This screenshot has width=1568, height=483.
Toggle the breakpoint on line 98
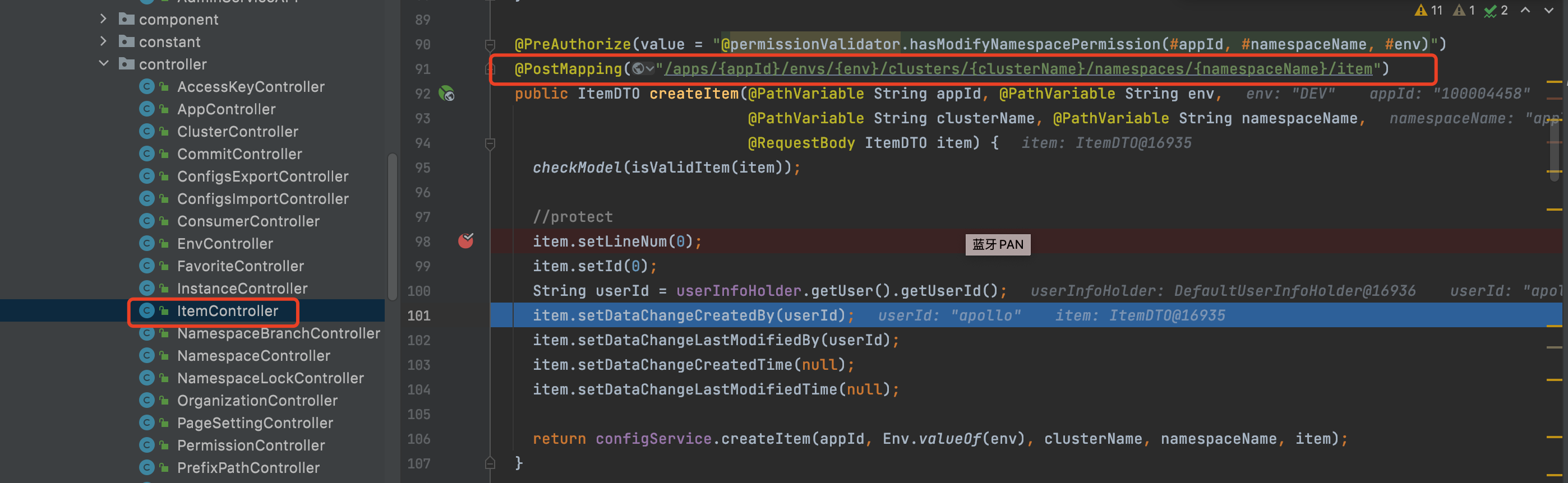pyautogui.click(x=465, y=241)
